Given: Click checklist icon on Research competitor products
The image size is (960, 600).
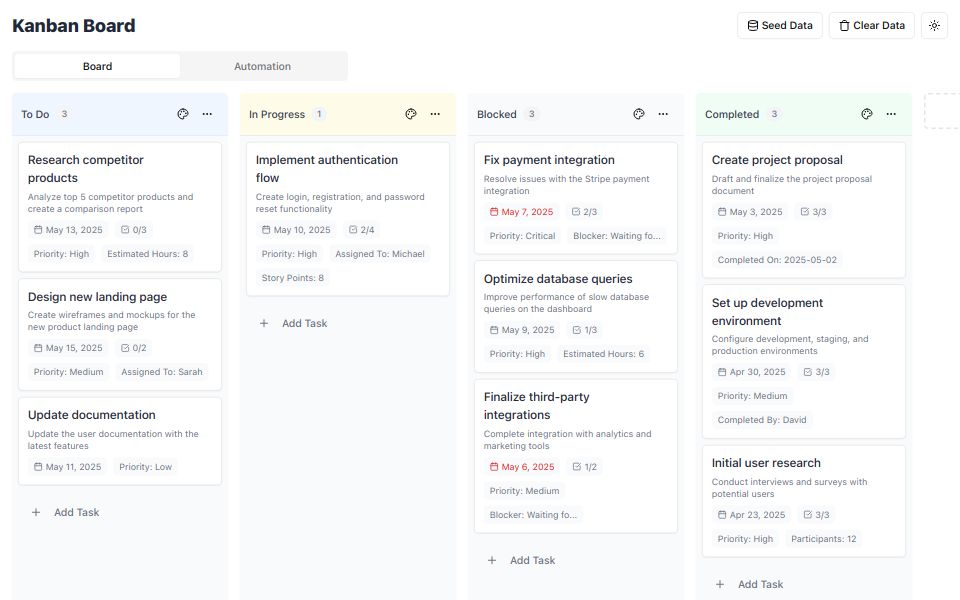Looking at the screenshot, I should pos(125,229).
